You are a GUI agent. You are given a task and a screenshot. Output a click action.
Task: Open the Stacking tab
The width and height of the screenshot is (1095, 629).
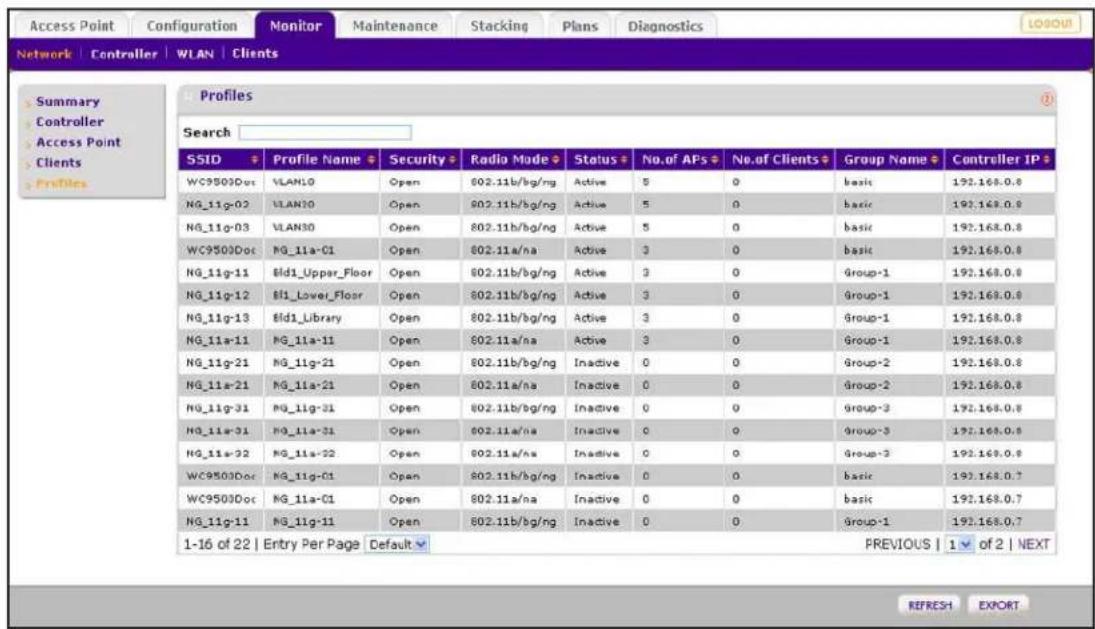(499, 26)
